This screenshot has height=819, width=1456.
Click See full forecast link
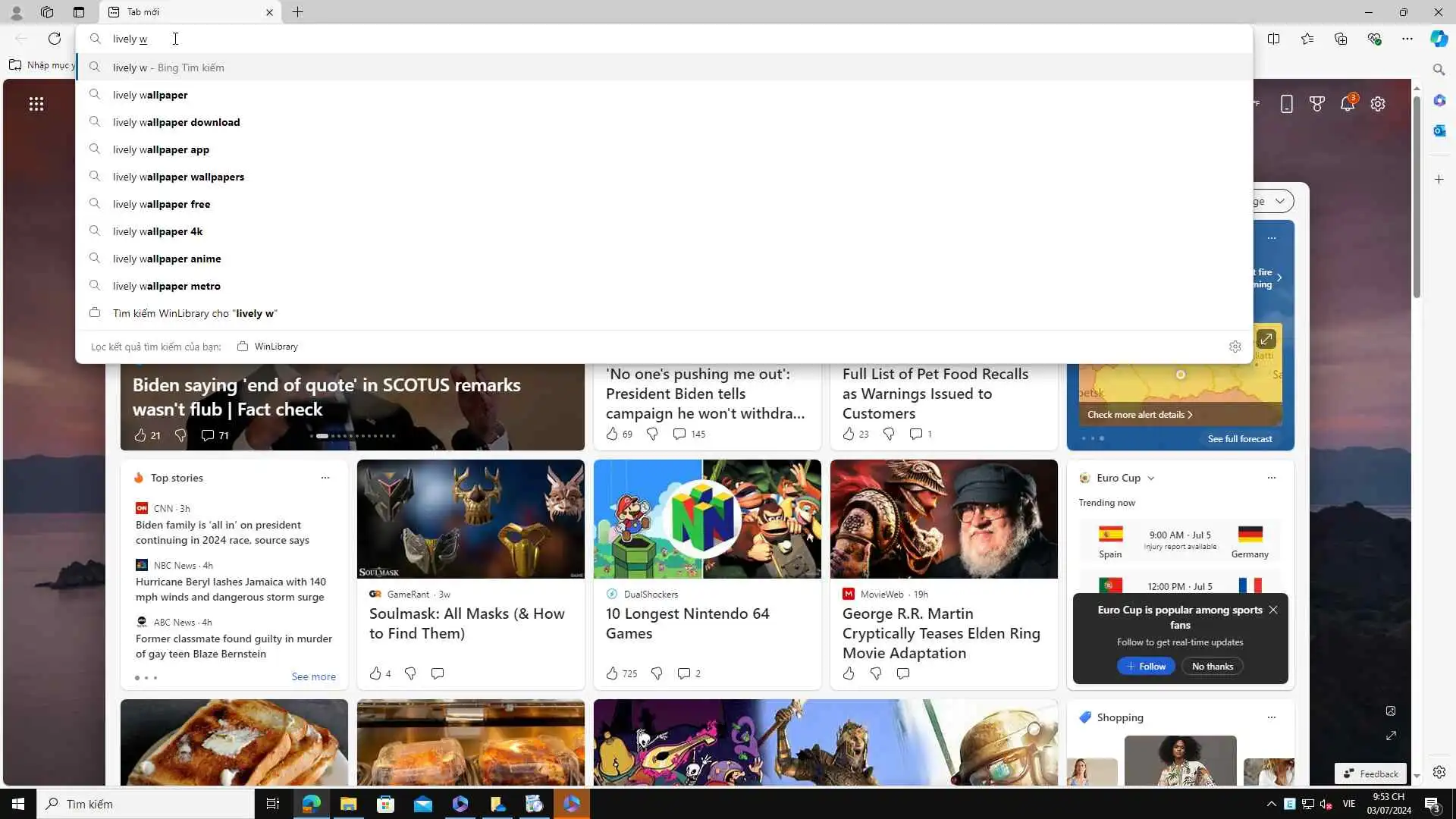pyautogui.click(x=1240, y=439)
